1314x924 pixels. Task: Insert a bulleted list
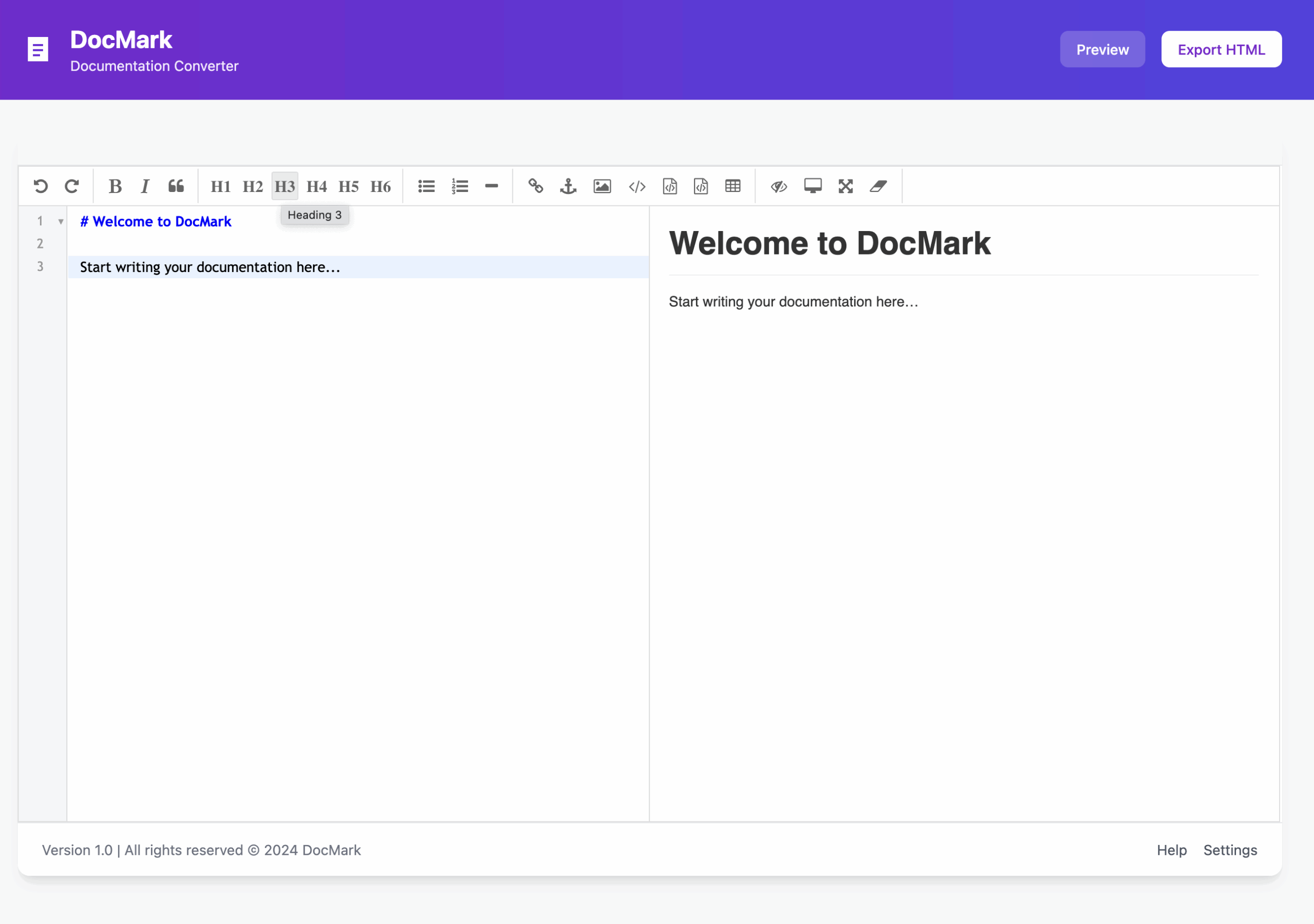tap(426, 186)
